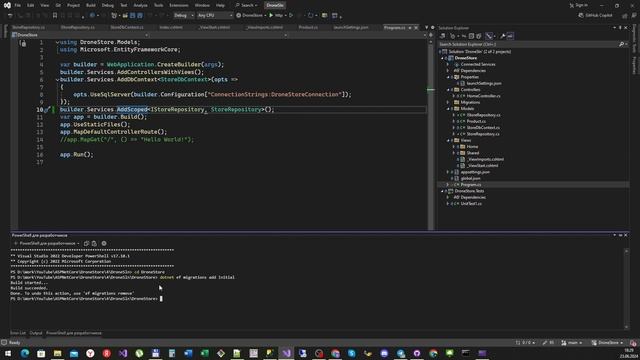Image resolution: width=640 pixels, height=360 pixels.
Task: Select UnitTest1.cs in Solution Explorer
Action: tap(471, 204)
